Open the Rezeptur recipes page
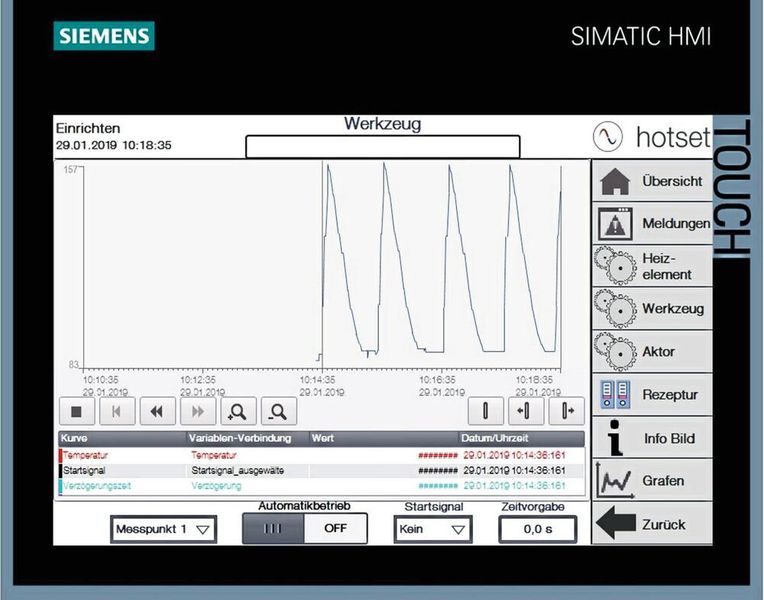Image resolution: width=764 pixels, height=600 pixels. click(652, 394)
